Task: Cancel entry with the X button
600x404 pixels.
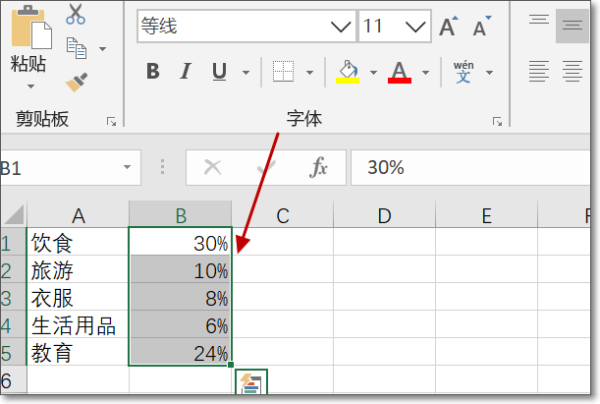Action: click(x=212, y=168)
